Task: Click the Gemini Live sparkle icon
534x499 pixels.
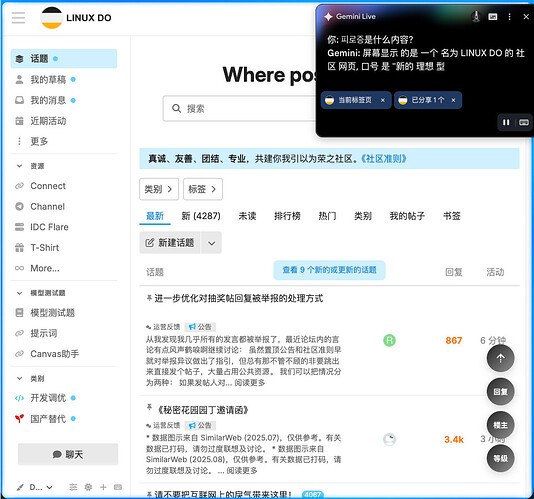Action: [328, 16]
